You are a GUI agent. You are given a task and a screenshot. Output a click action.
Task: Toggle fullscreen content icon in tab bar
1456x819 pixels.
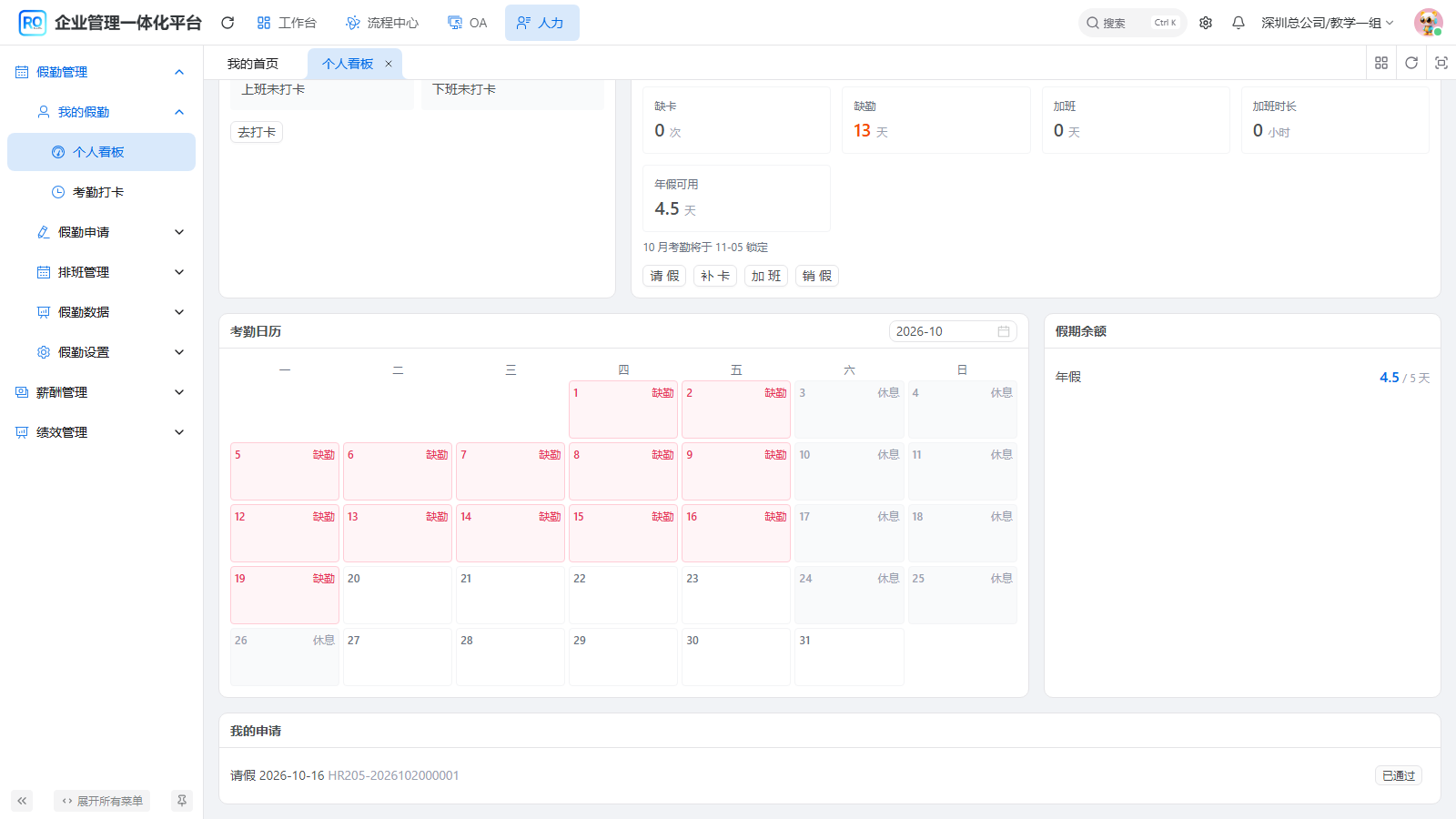pyautogui.click(x=1441, y=63)
